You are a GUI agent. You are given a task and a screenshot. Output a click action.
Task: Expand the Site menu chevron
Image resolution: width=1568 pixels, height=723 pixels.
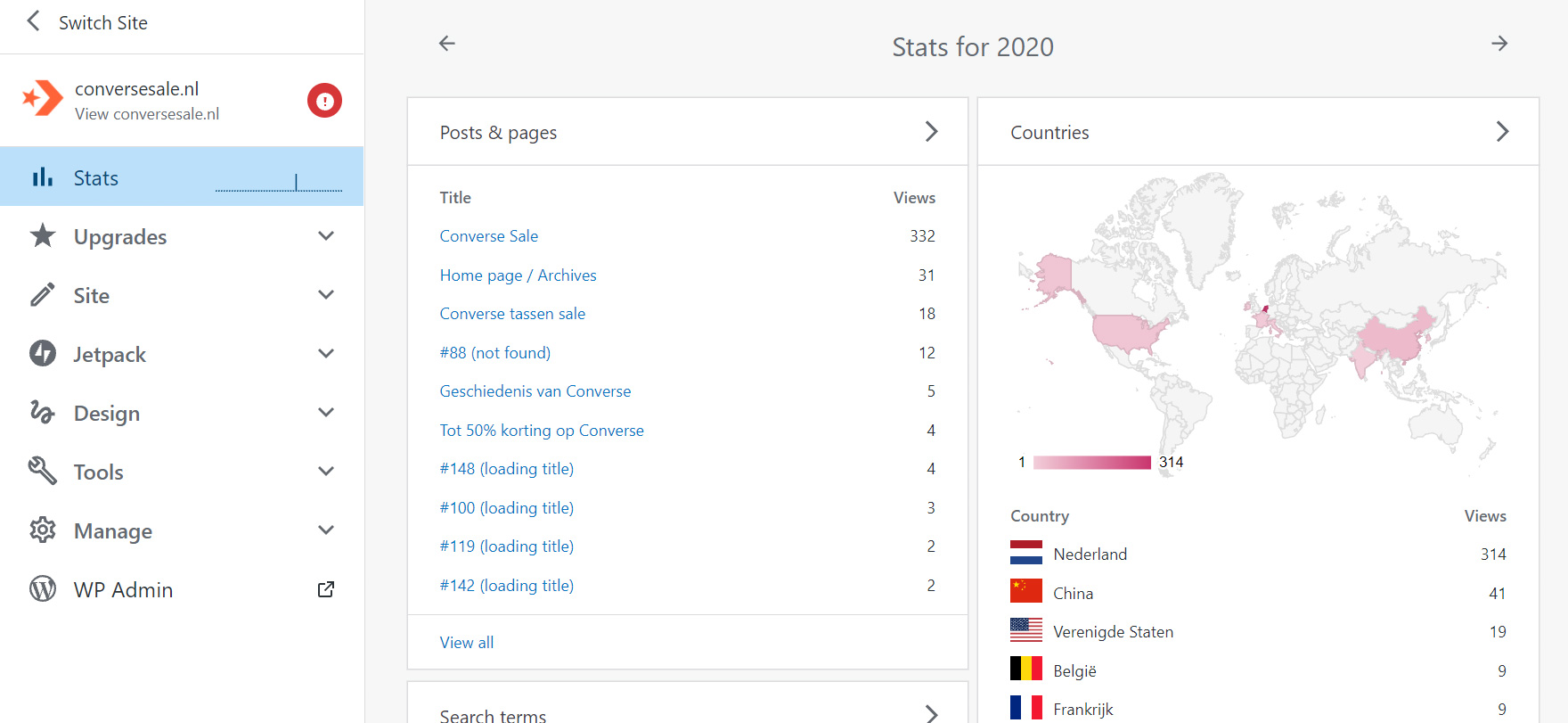[326, 294]
